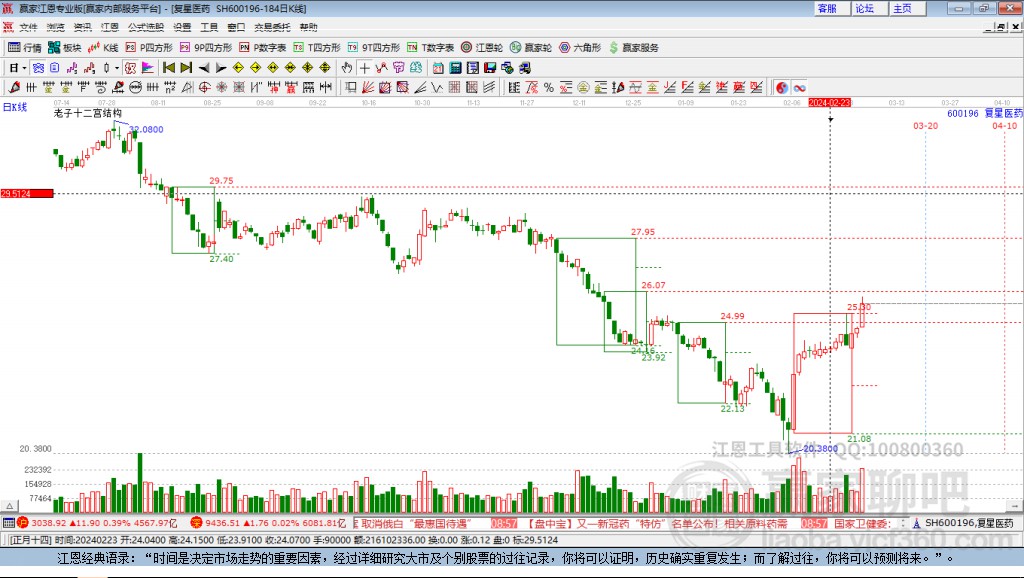
Task: Open the 六角形 hexagon tool
Action: coord(580,48)
